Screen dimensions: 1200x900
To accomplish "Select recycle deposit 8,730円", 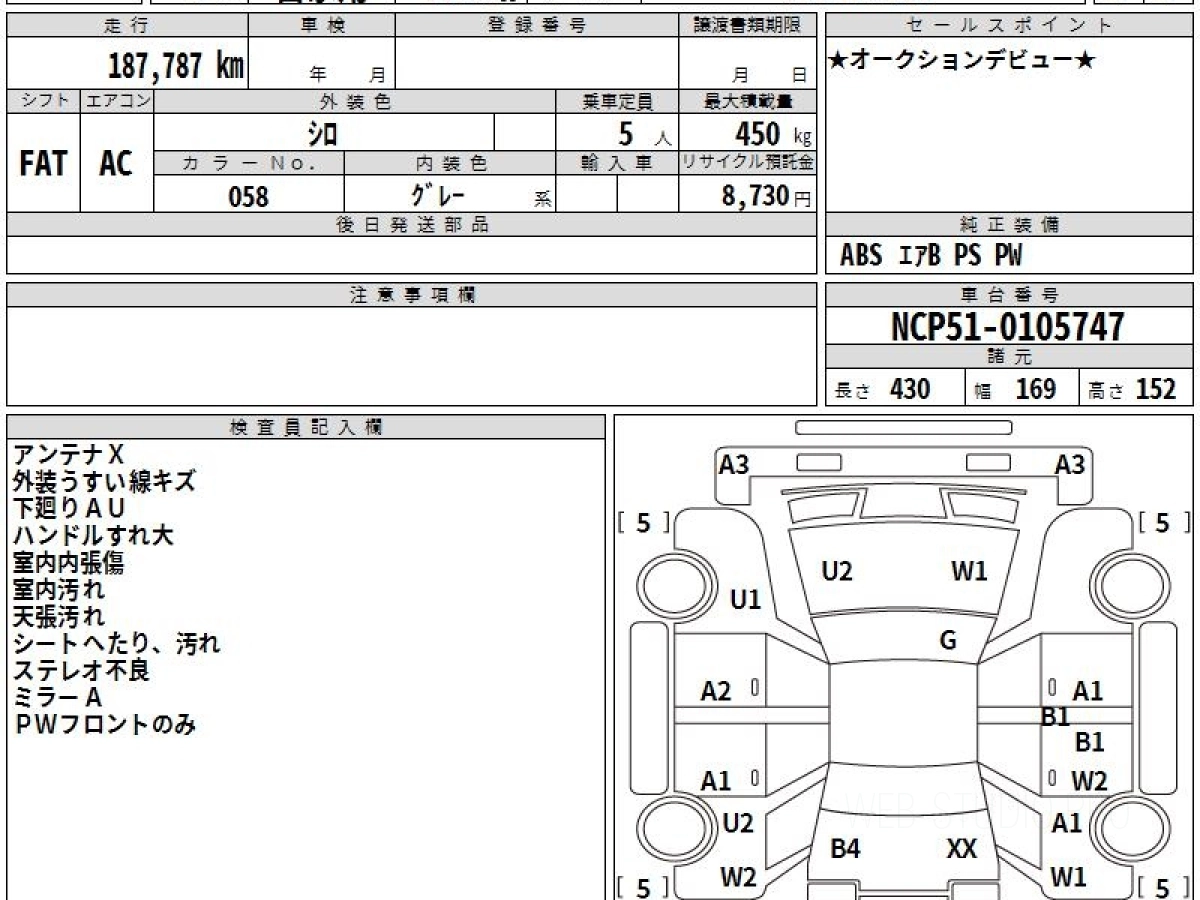I will click(x=767, y=196).
